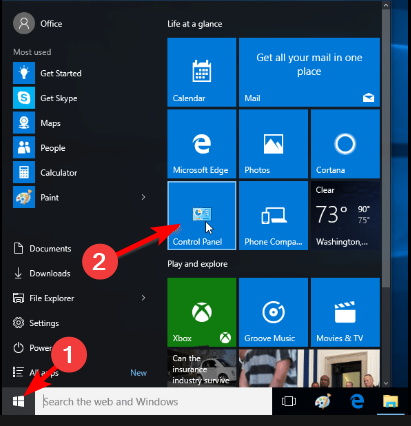The height and width of the screenshot is (426, 411).
Task: Open the Cortana tile
Action: click(x=345, y=144)
